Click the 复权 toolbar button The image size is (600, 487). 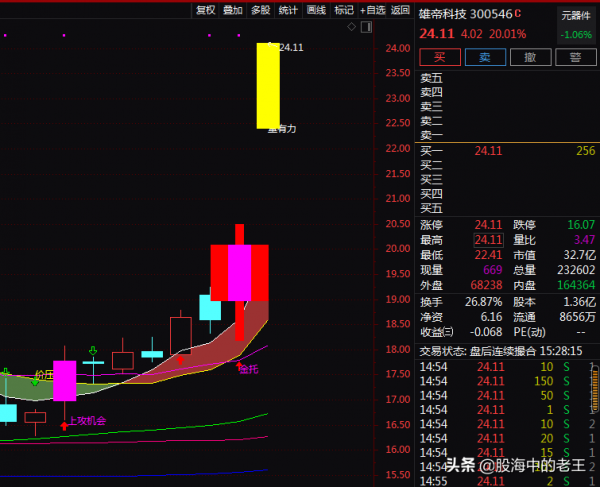[205, 10]
